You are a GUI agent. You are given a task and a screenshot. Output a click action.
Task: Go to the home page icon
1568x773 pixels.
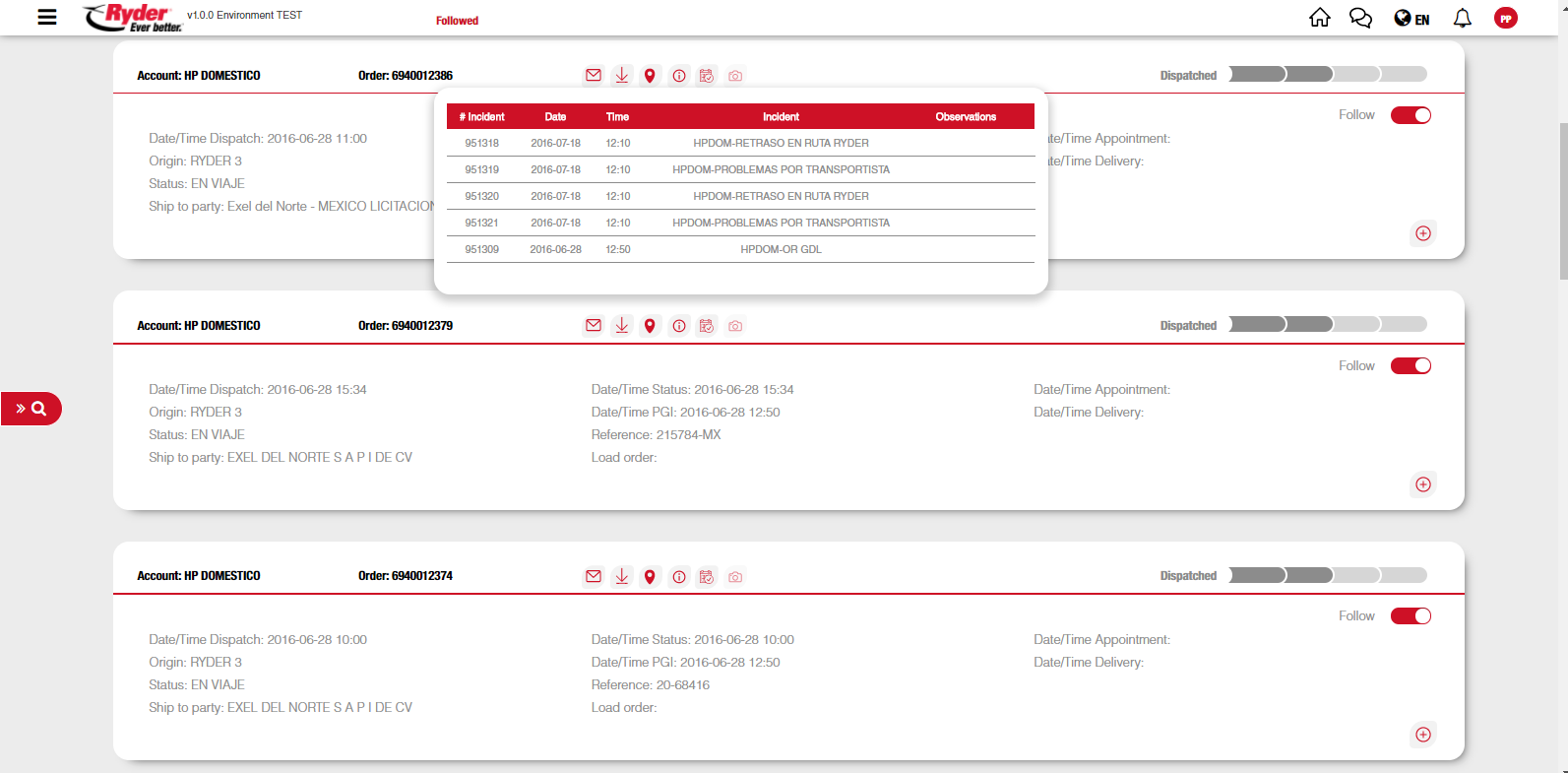(x=1319, y=18)
